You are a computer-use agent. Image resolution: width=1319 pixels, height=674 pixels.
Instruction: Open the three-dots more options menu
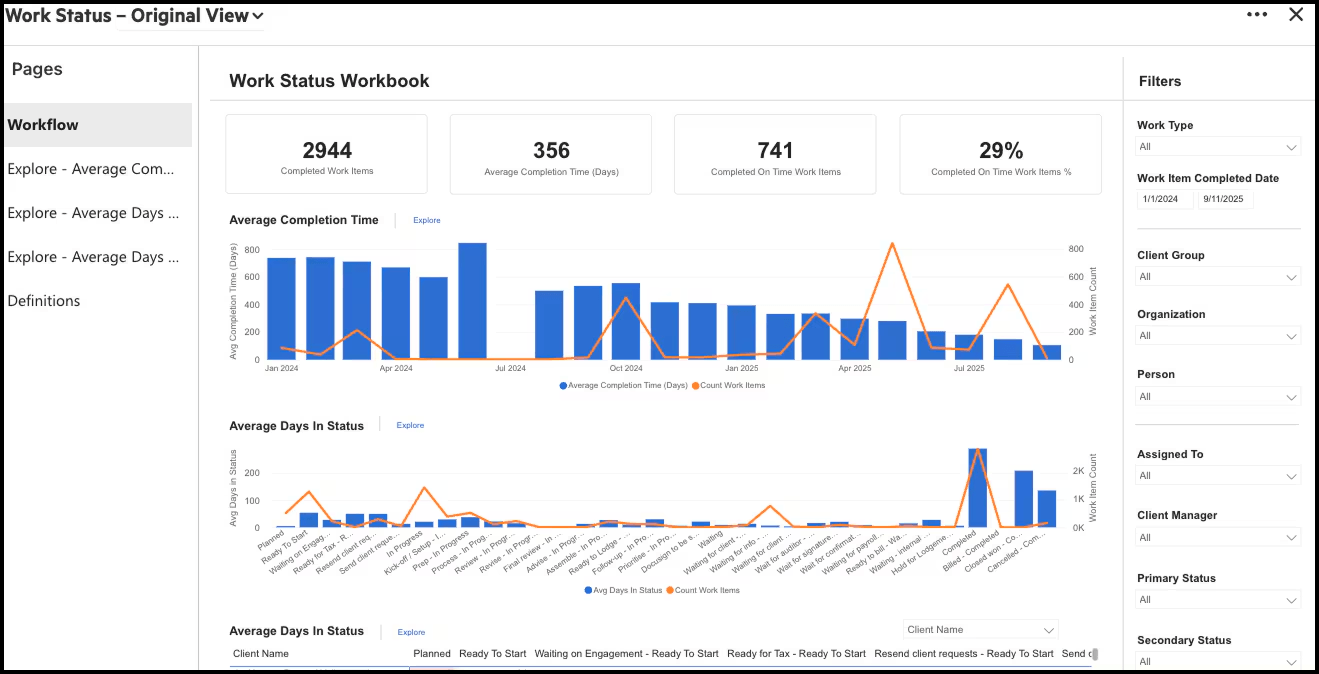click(x=1257, y=15)
